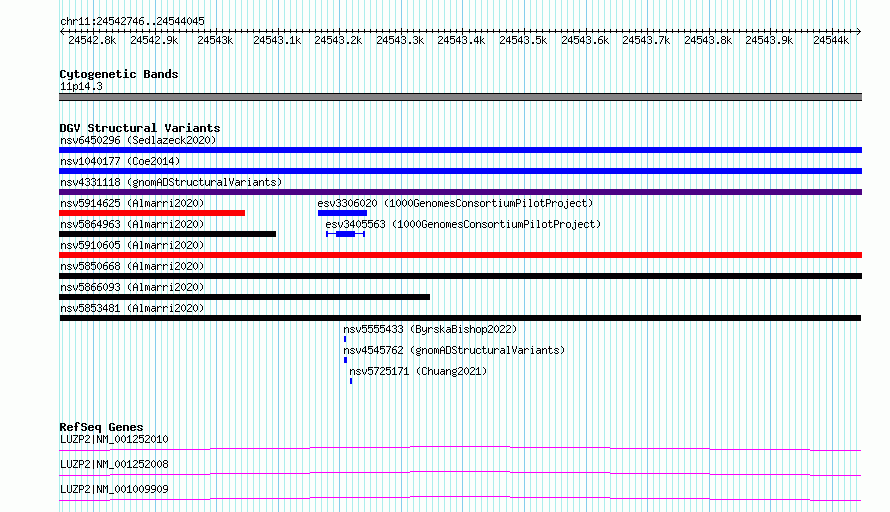Screen dimensions: 890x512
Task: Open esv3306020 1000GenomesConsortiumPilotProject label
Action: pyautogui.click(x=455, y=203)
